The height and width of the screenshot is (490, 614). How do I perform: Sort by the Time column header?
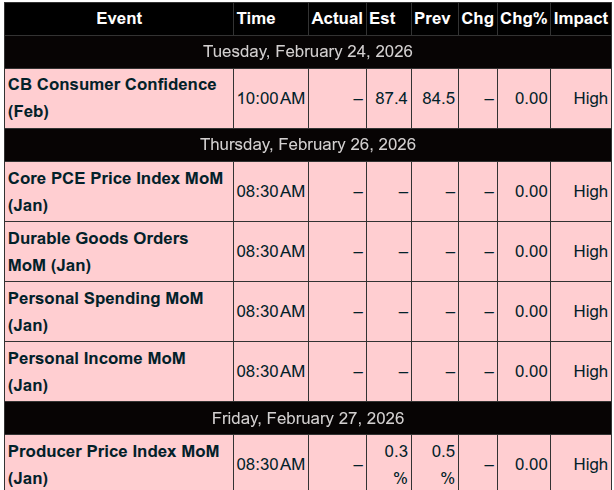(256, 19)
